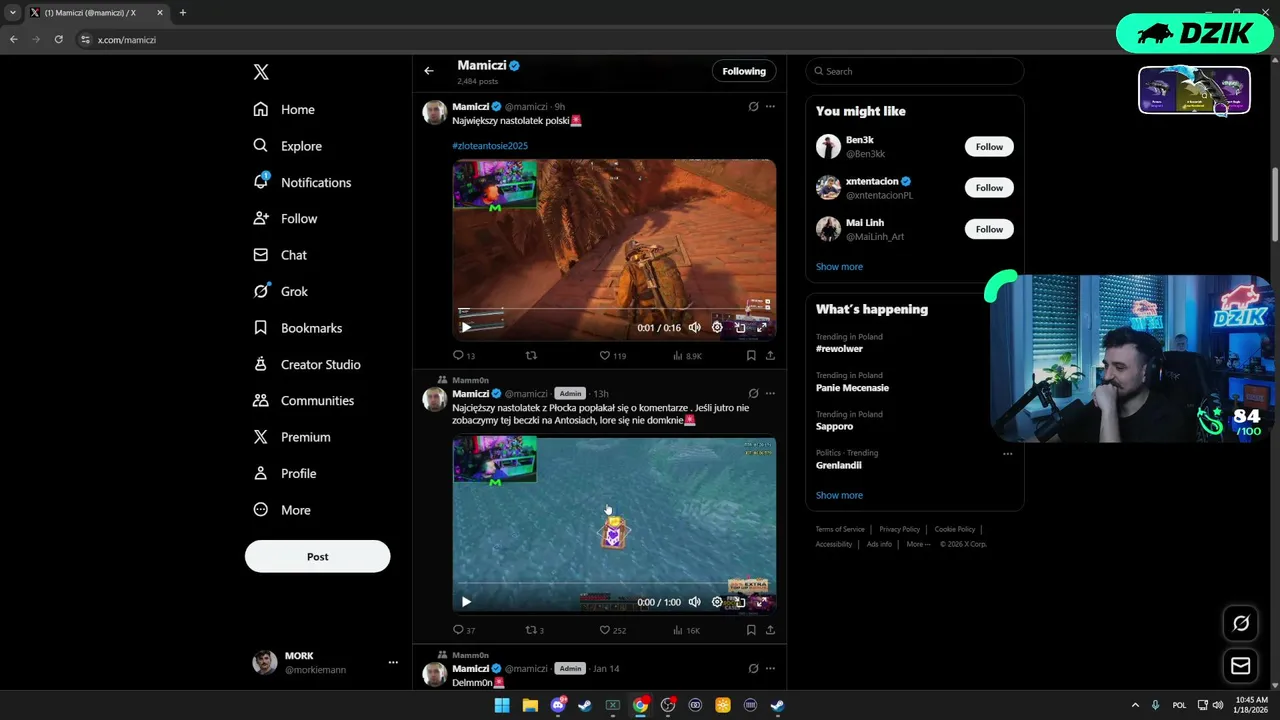Open settings gear on the second video
Image resolution: width=1280 pixels, height=720 pixels.
point(717,602)
